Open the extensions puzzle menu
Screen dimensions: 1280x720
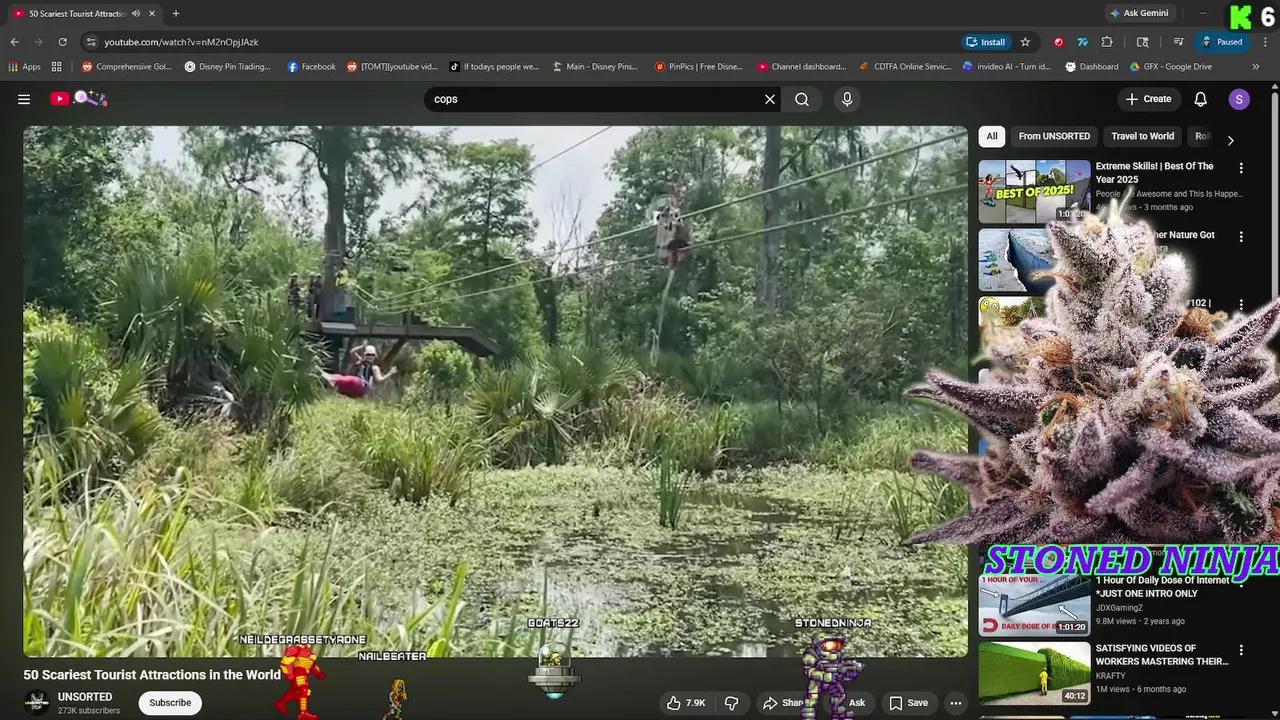pos(1107,42)
